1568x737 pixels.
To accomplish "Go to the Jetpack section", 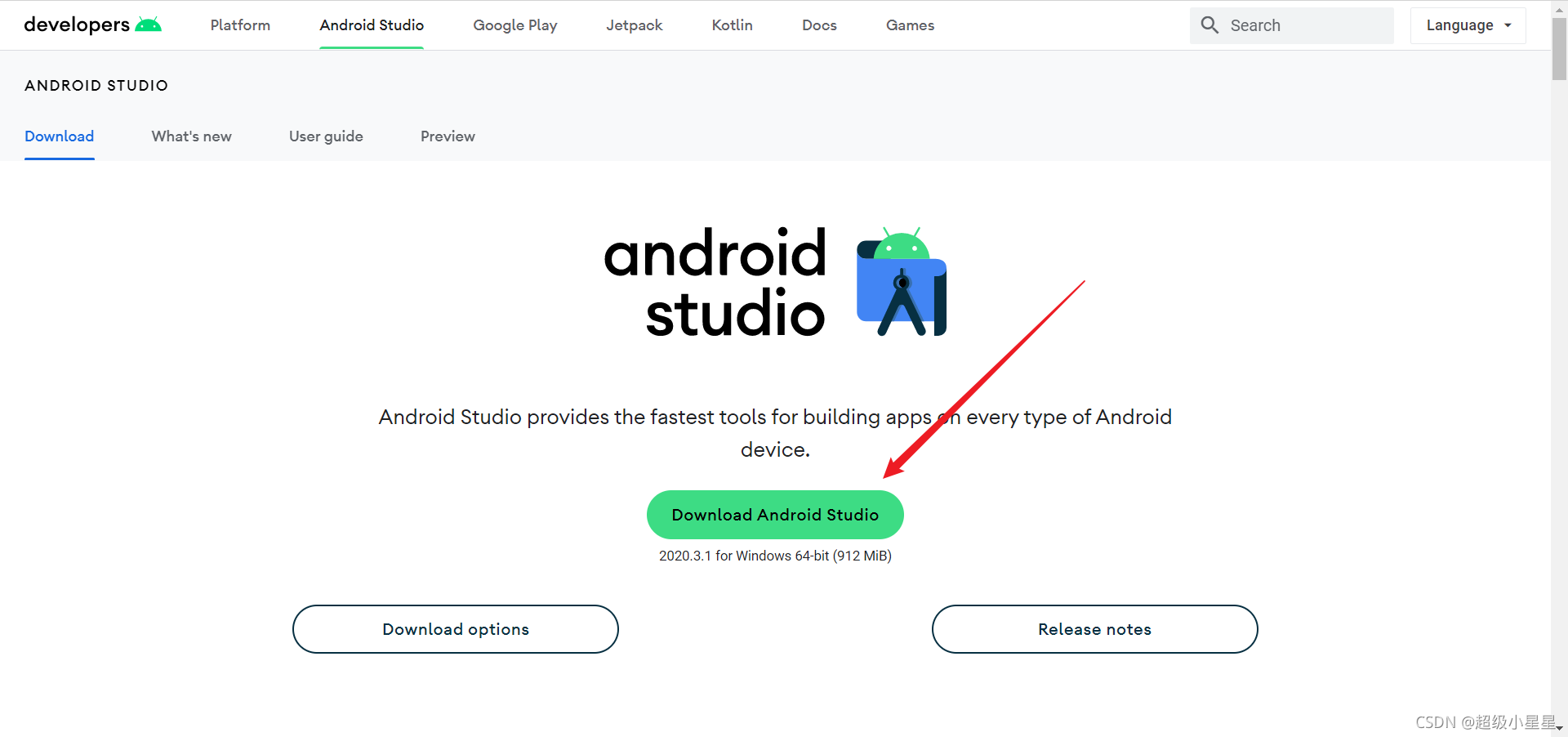I will point(635,25).
